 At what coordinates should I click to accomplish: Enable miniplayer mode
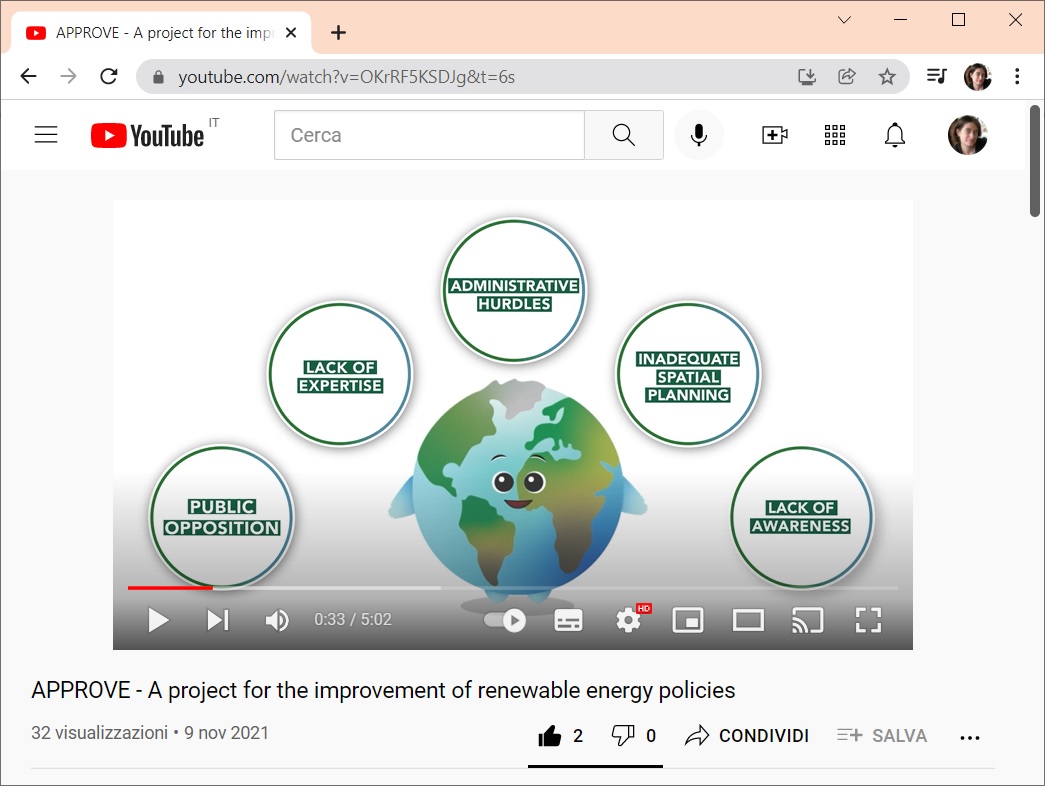pos(688,620)
